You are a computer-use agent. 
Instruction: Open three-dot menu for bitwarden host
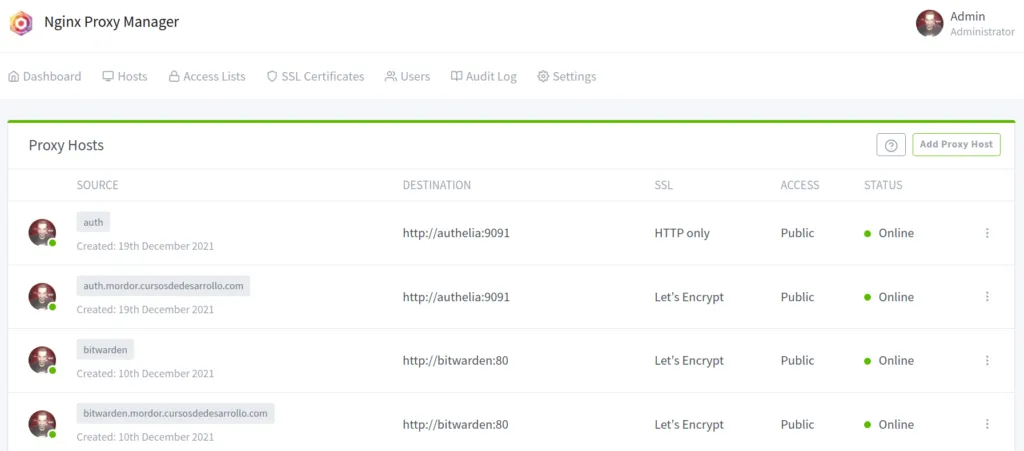coord(987,360)
